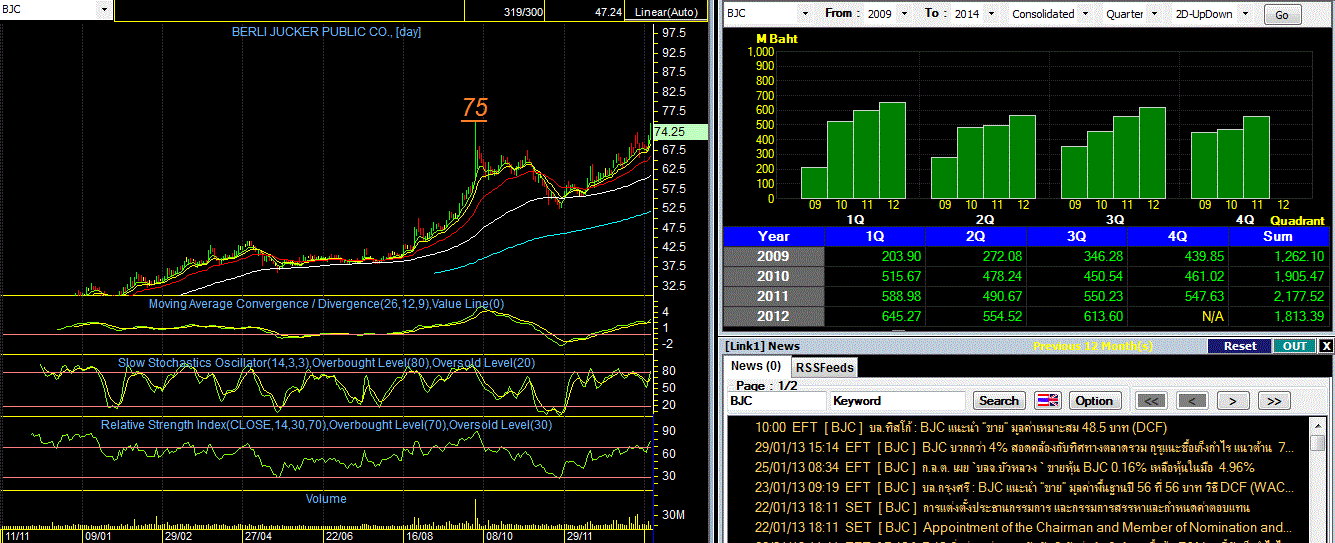Screen dimensions: 1335x543
Task: Click the Search button in News
Action: [x=999, y=401]
